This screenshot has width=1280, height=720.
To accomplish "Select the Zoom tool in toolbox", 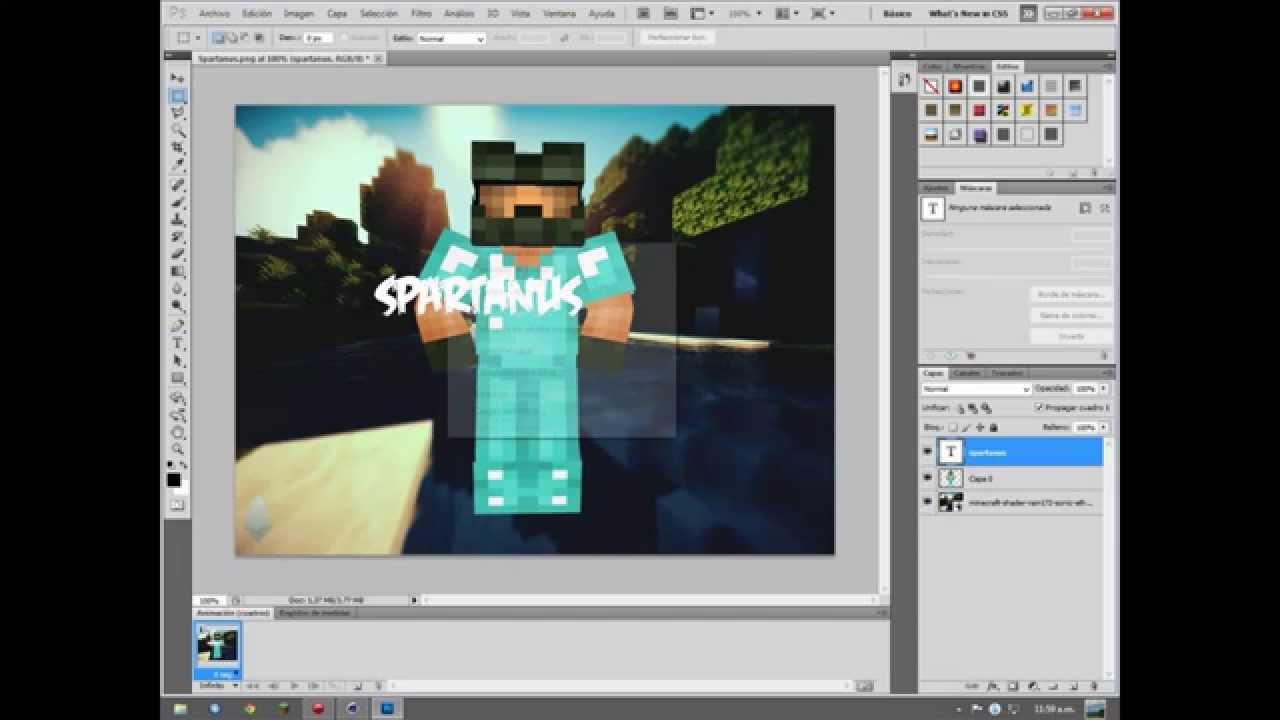I will tap(178, 450).
